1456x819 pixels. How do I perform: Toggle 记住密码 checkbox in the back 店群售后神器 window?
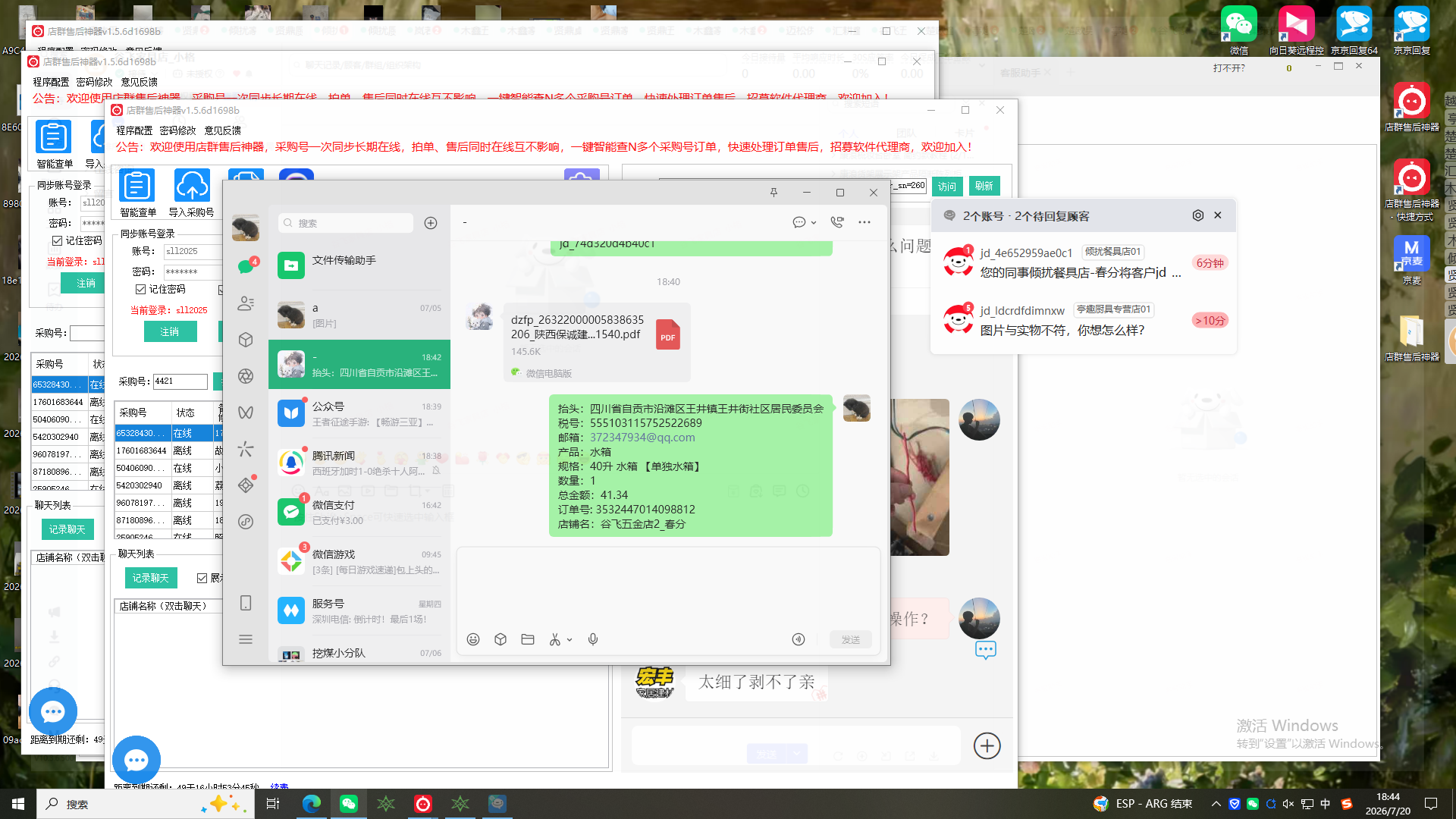coord(58,240)
